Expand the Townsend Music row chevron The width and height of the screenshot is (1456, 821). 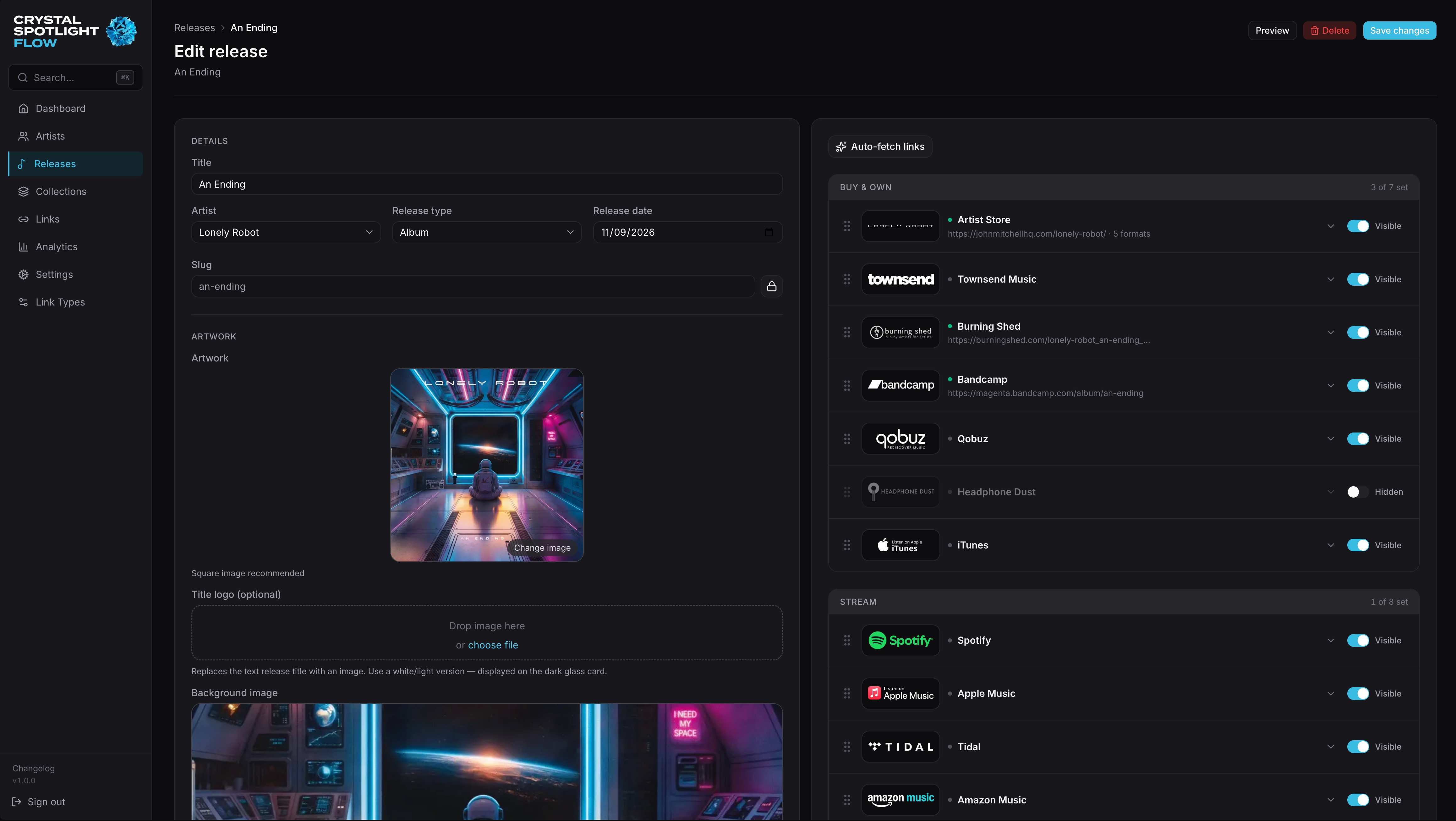(x=1331, y=279)
